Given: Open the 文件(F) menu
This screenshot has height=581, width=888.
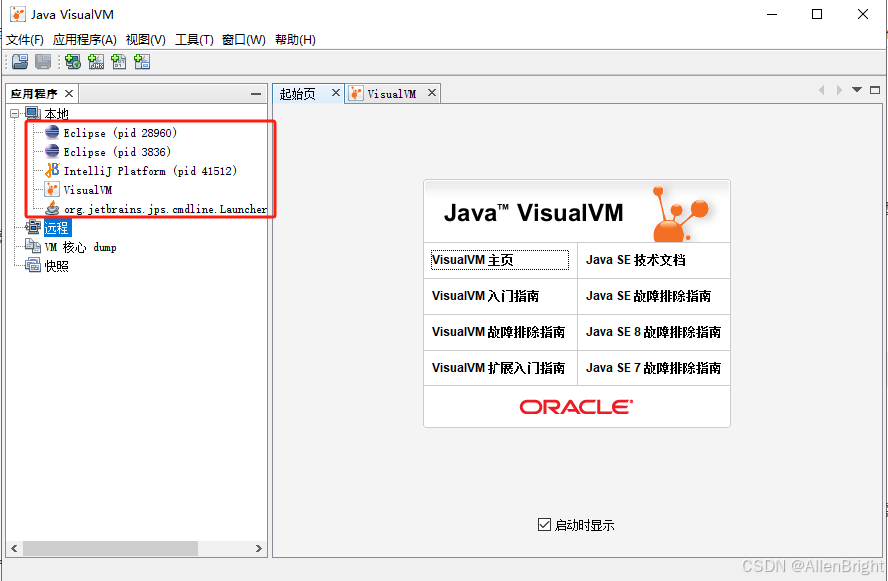Looking at the screenshot, I should [25, 40].
